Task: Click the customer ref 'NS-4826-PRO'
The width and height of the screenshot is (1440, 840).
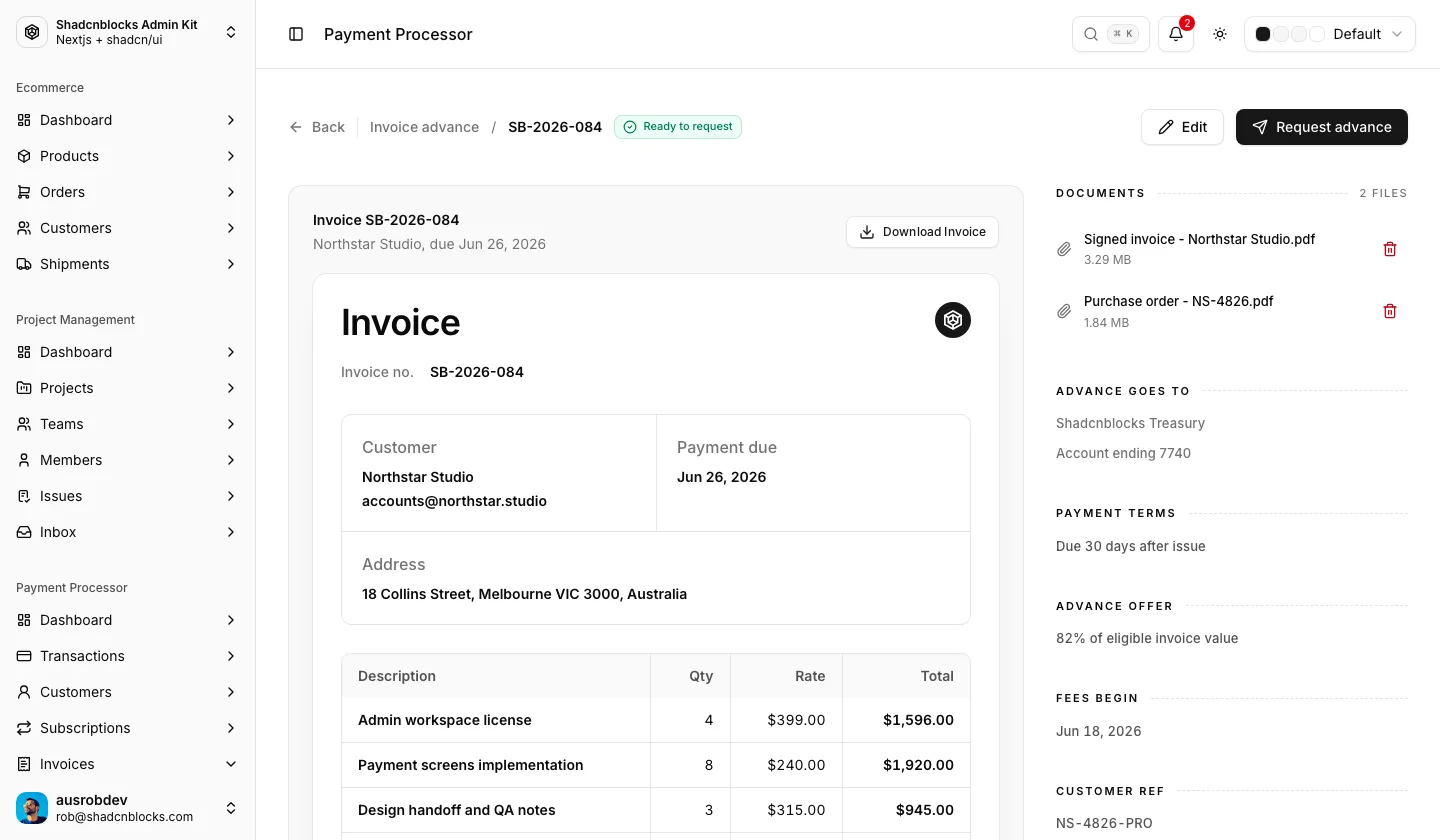Action: (1104, 823)
